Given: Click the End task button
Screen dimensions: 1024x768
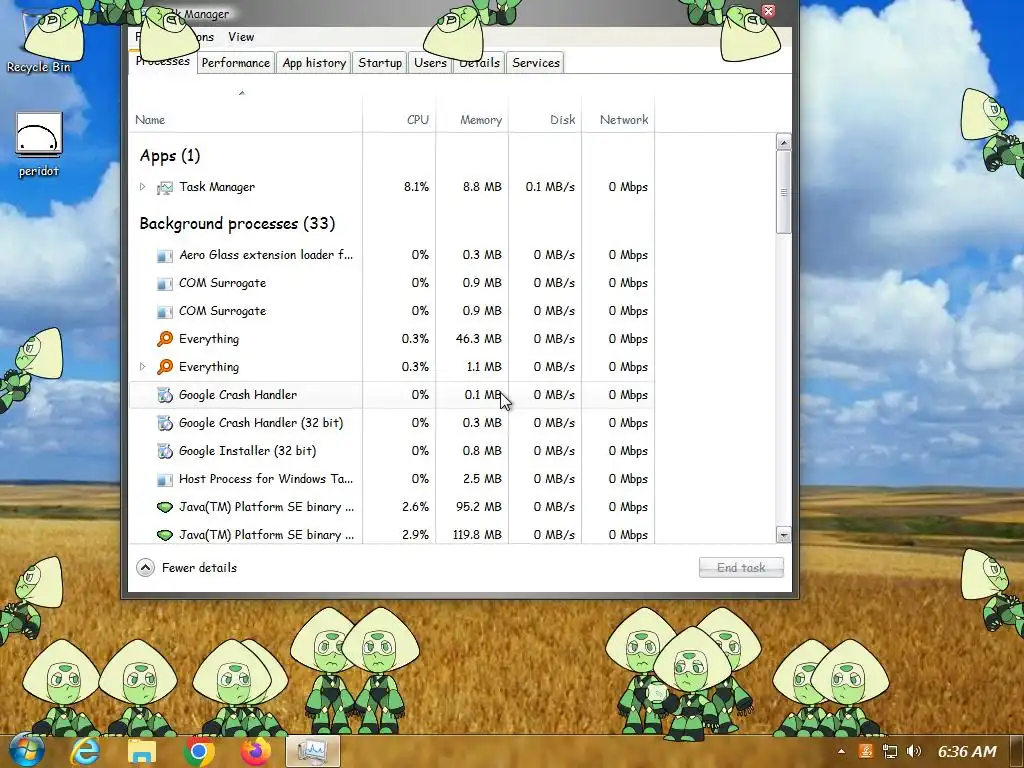Looking at the screenshot, I should pyautogui.click(x=741, y=568).
